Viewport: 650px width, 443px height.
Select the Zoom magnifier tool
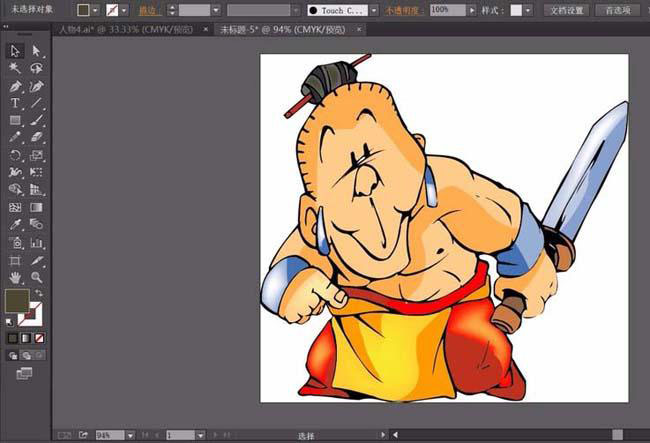tap(36, 277)
